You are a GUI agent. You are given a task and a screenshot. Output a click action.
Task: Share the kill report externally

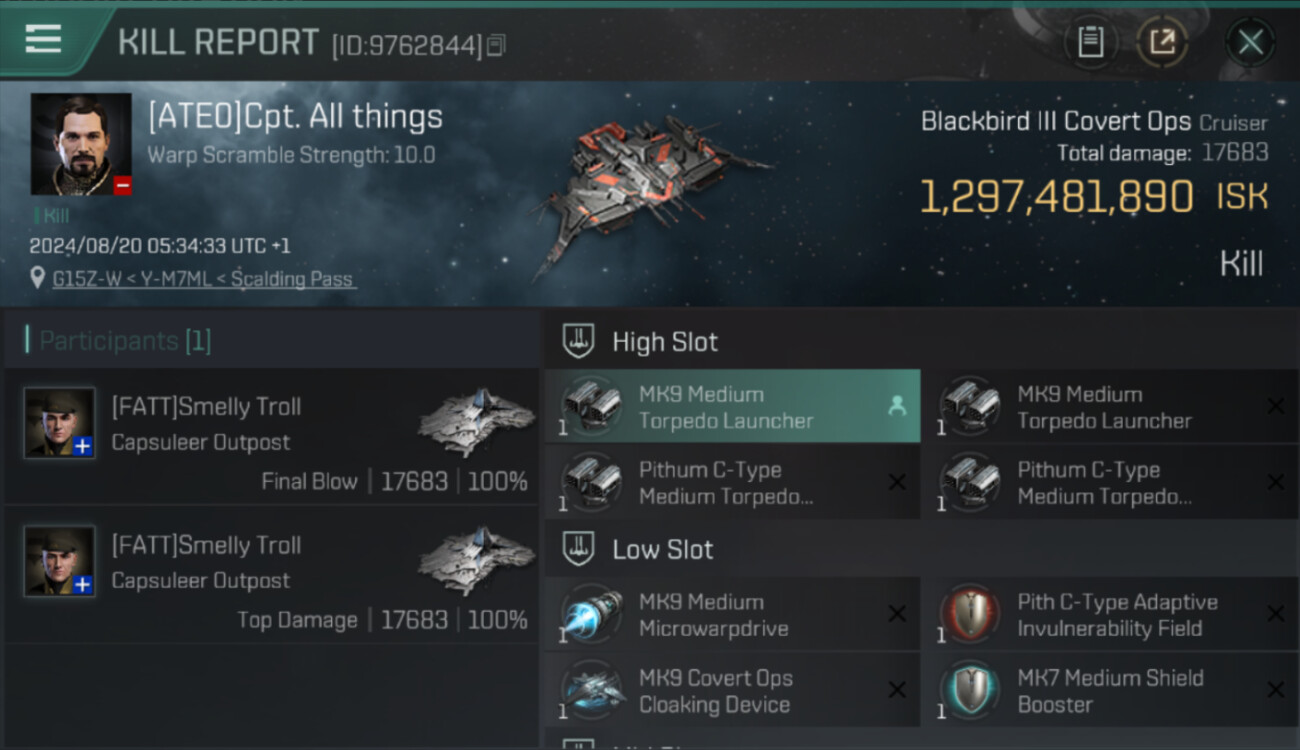[1162, 42]
